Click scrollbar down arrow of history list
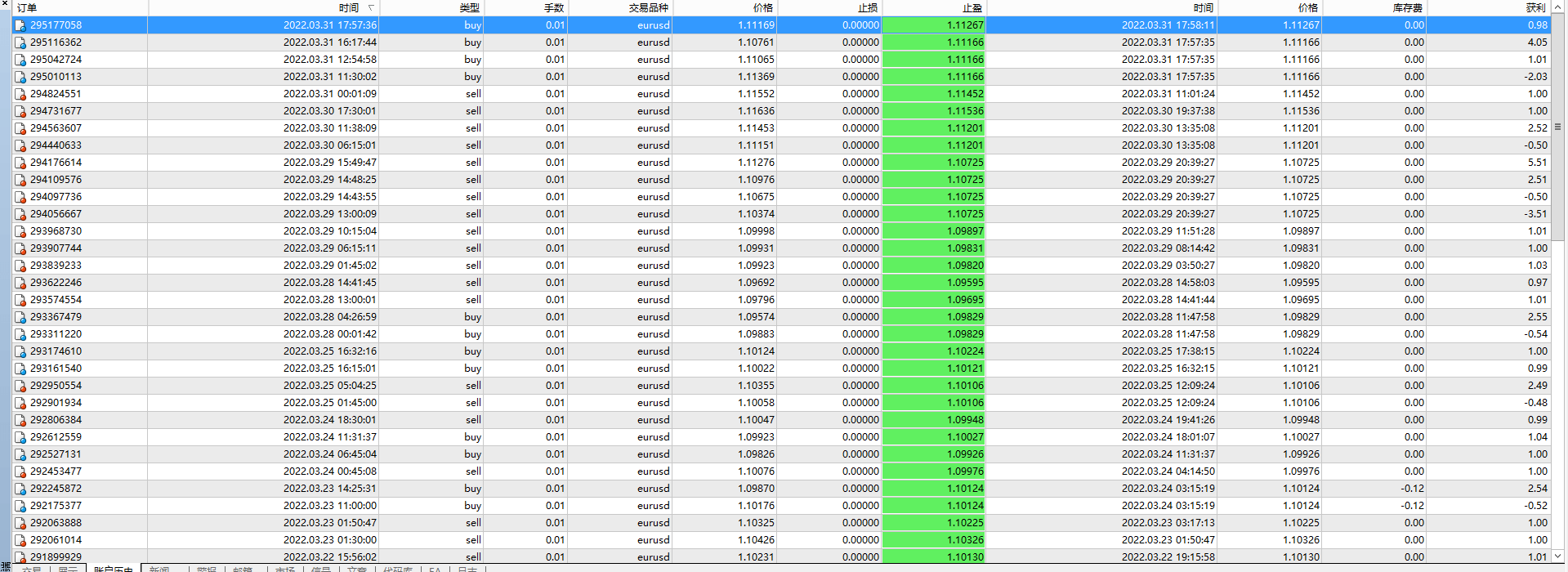The width and height of the screenshot is (1568, 572). point(1557,556)
